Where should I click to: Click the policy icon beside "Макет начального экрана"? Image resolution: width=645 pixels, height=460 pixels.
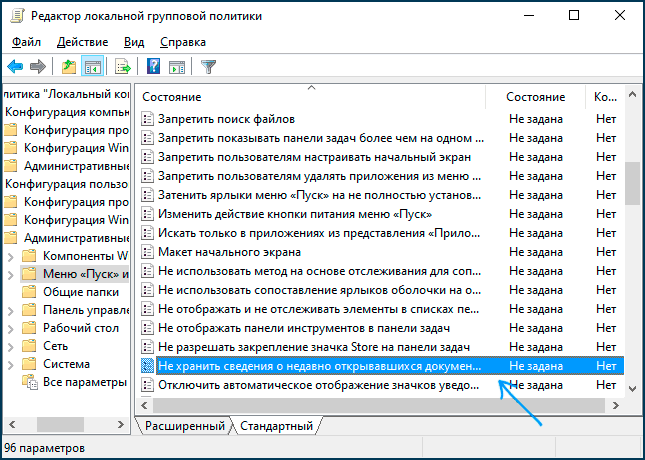[147, 252]
